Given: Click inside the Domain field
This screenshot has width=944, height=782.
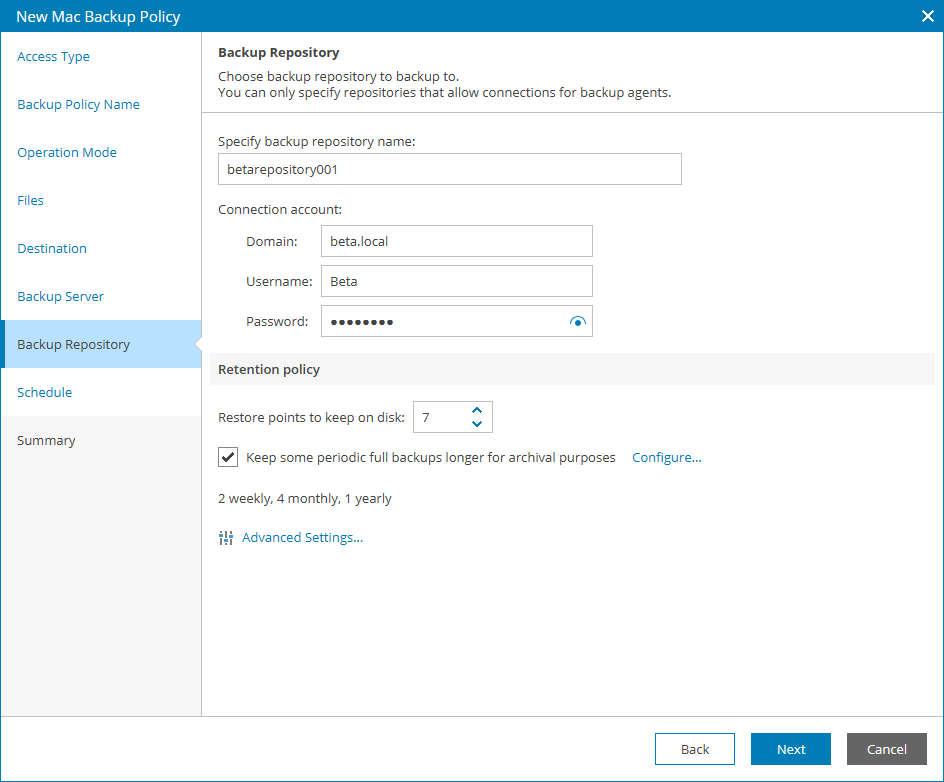Looking at the screenshot, I should (x=456, y=241).
